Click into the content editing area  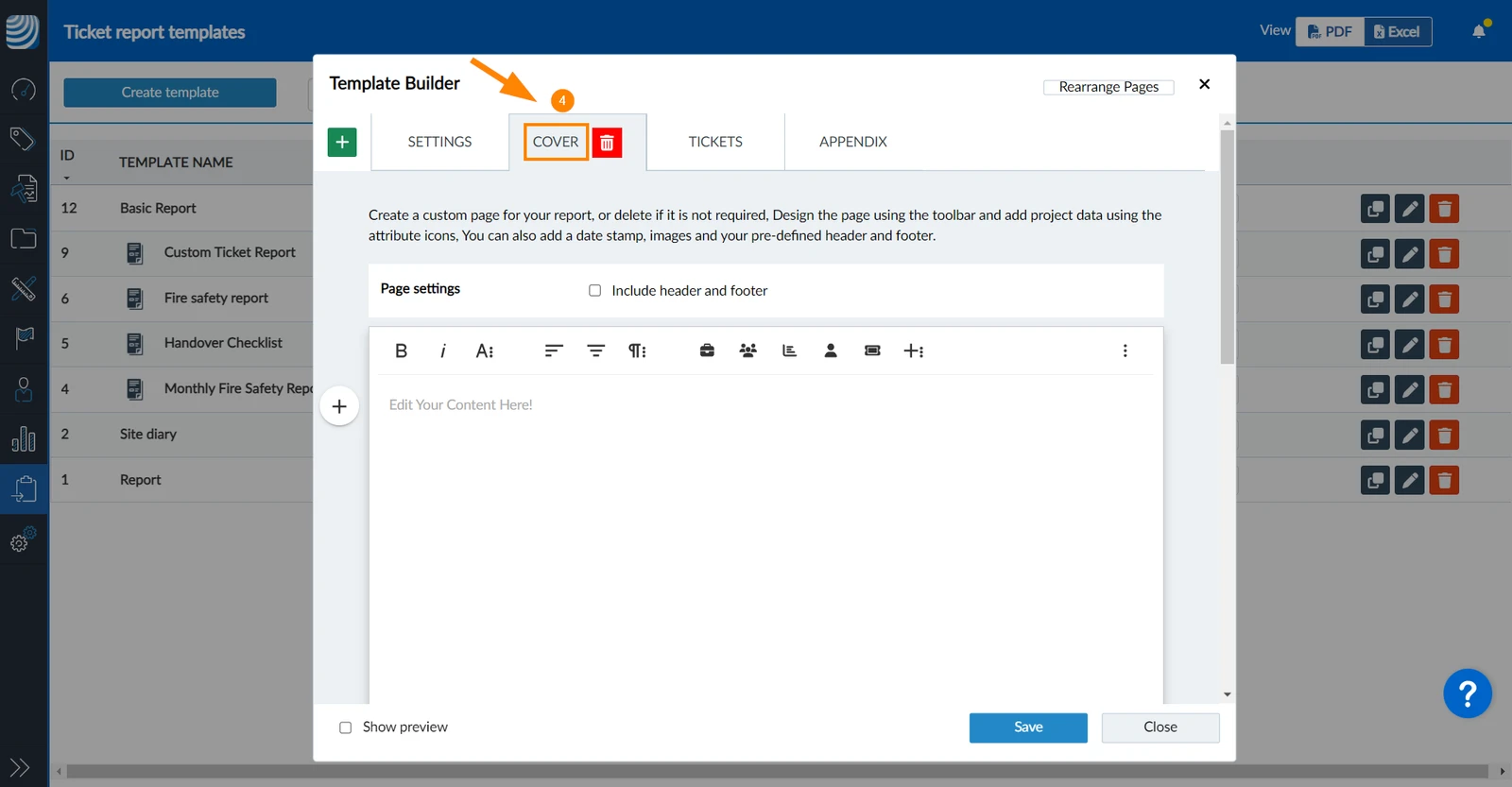tap(766, 539)
